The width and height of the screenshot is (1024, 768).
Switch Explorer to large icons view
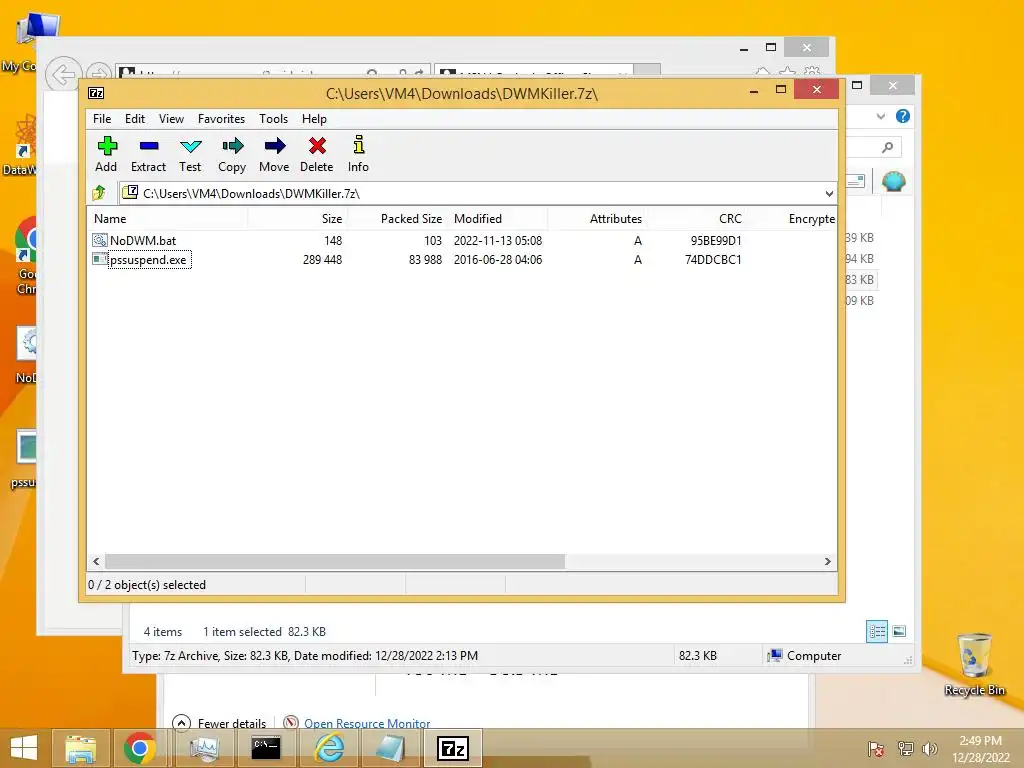(899, 631)
